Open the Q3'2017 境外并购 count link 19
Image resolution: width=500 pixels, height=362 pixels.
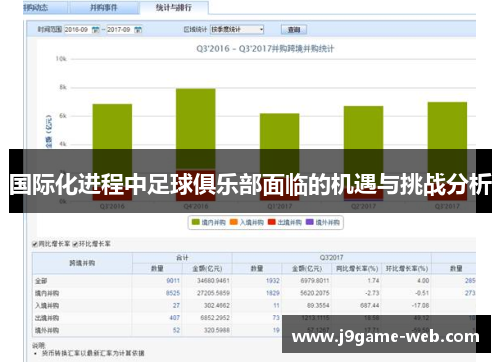tap(276, 330)
